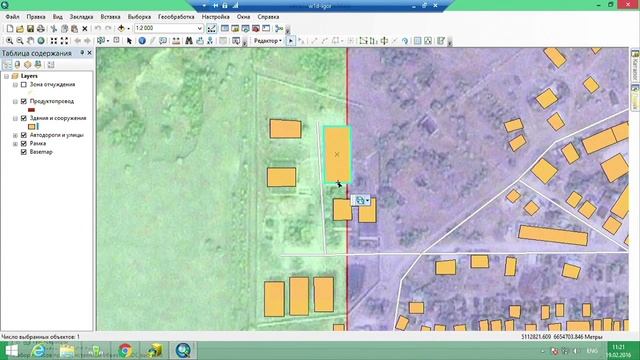Open the Windows Start button
This screenshot has width=640, height=360.
click(x=11, y=350)
